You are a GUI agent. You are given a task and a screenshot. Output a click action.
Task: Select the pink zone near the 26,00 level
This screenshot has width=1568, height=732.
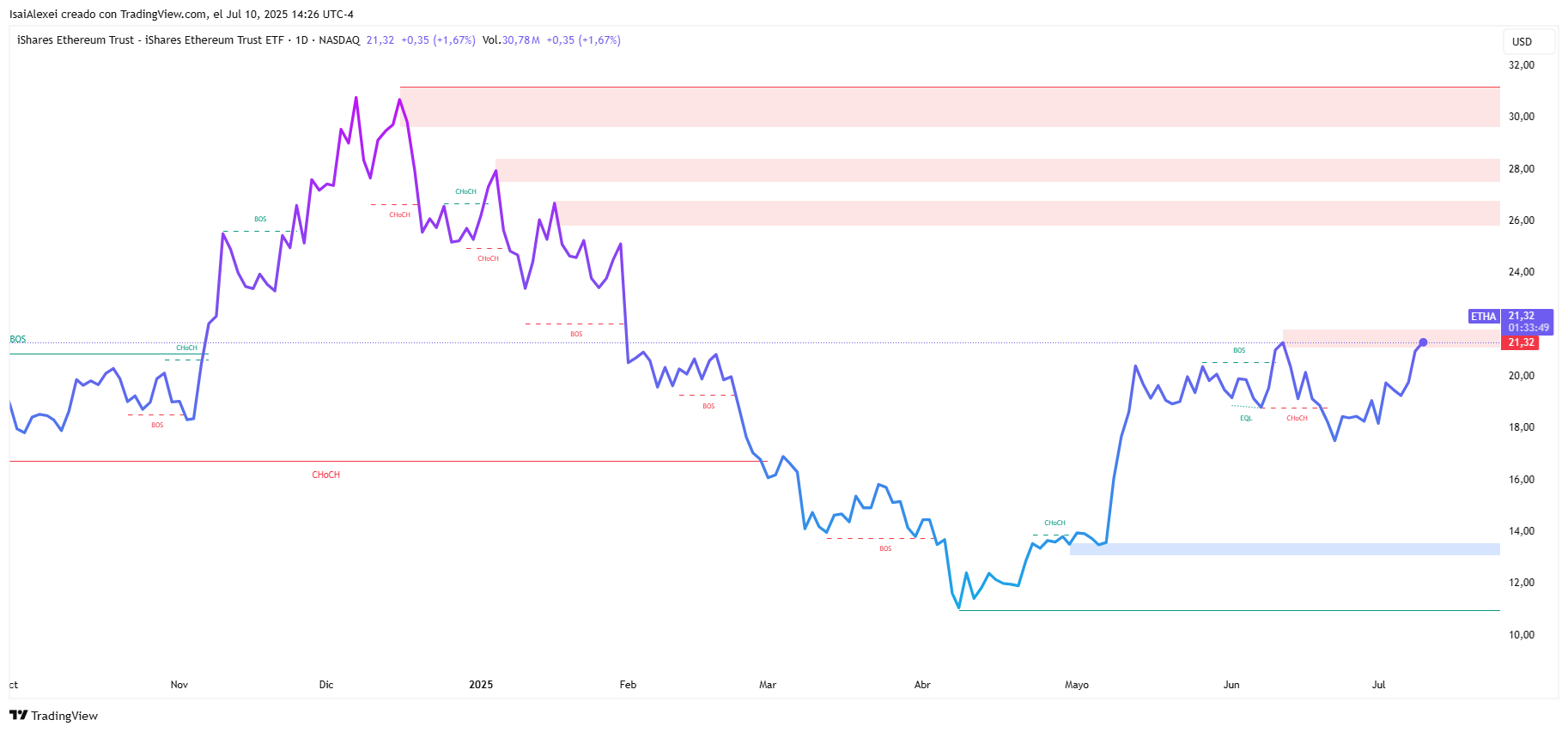click(1027, 213)
